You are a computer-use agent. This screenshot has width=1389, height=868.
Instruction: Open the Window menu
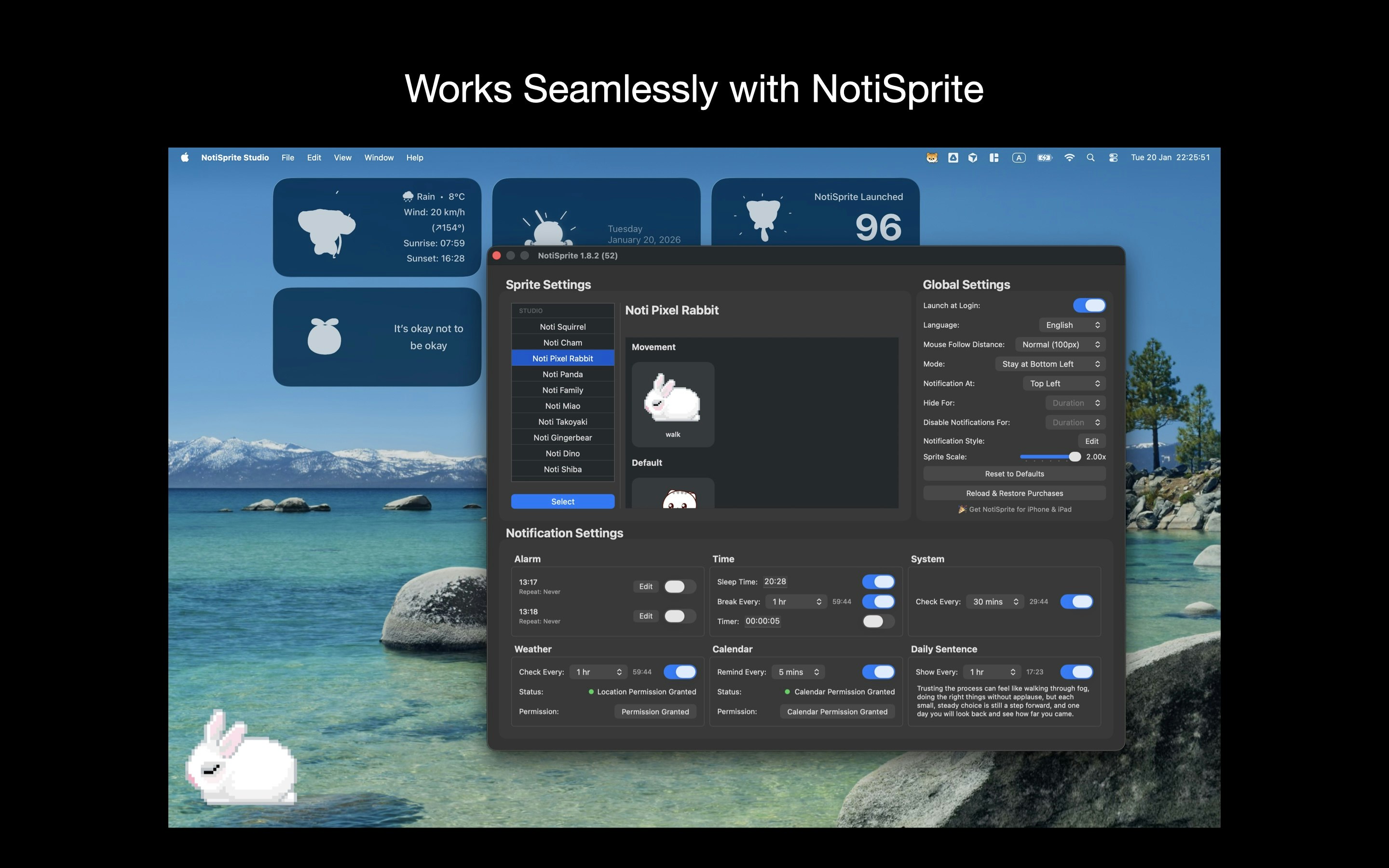(x=378, y=157)
